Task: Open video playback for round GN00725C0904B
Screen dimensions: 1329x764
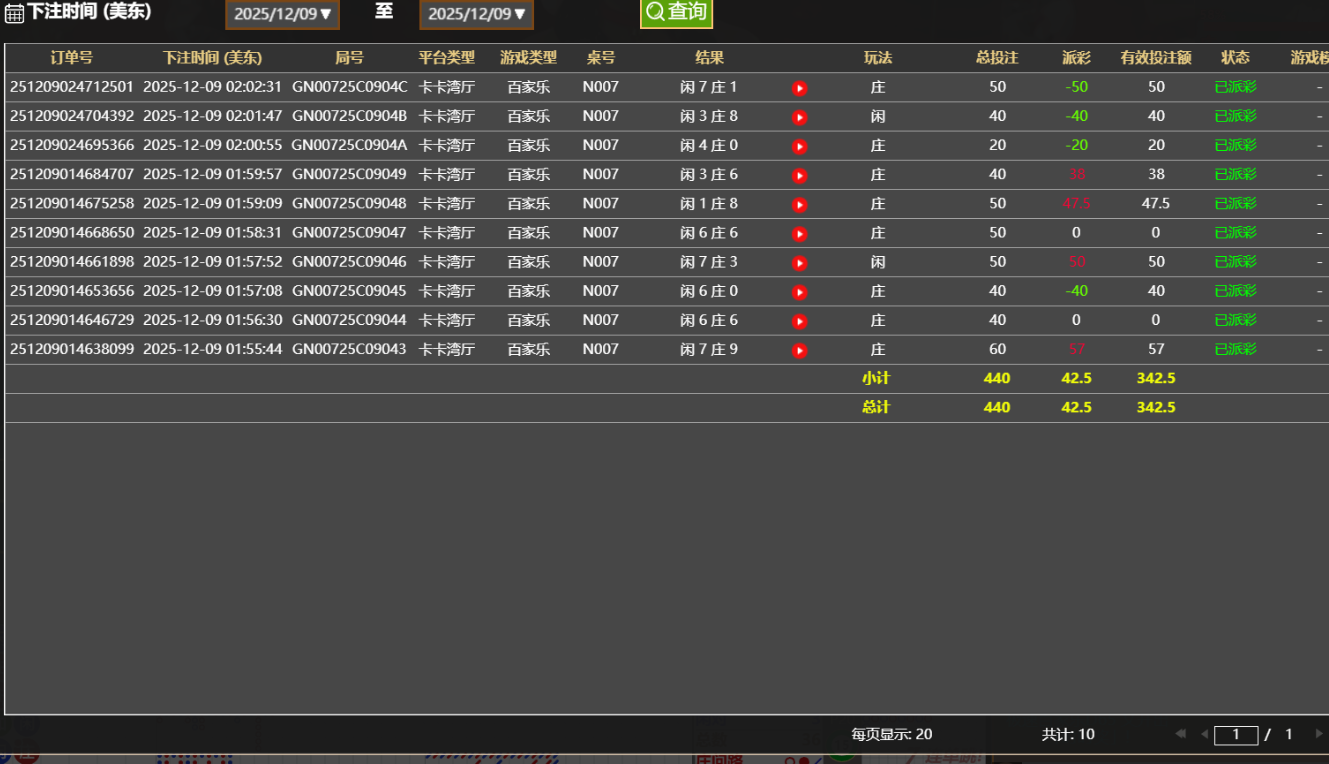Action: (799, 116)
